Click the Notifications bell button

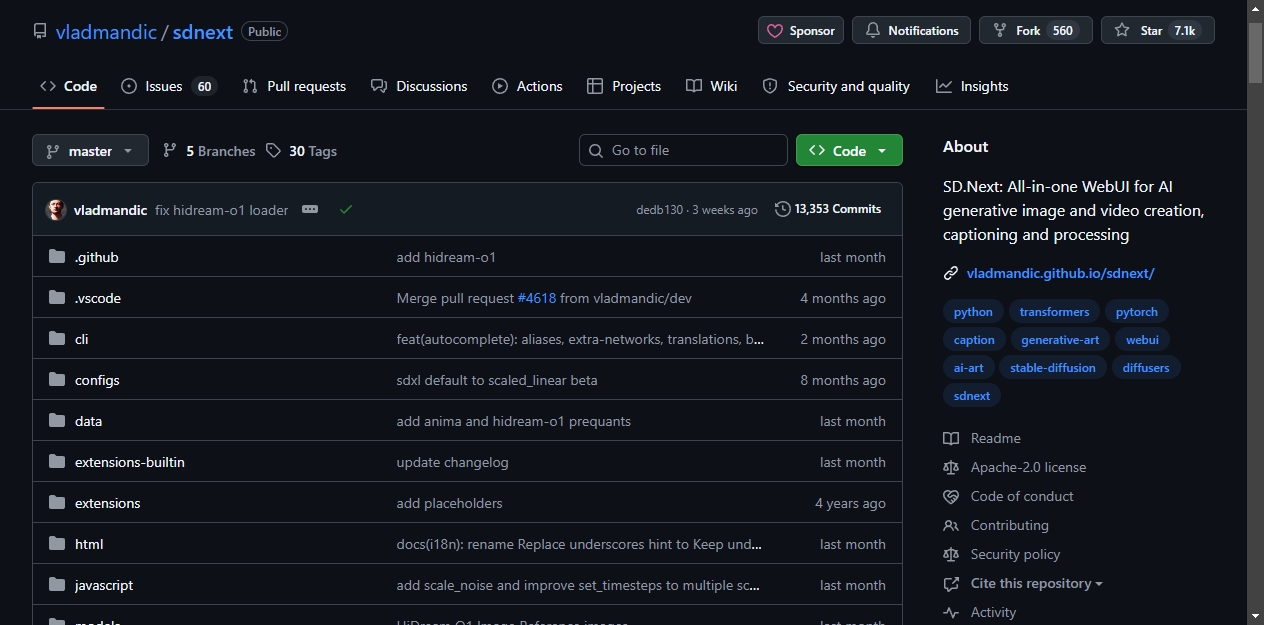[911, 31]
